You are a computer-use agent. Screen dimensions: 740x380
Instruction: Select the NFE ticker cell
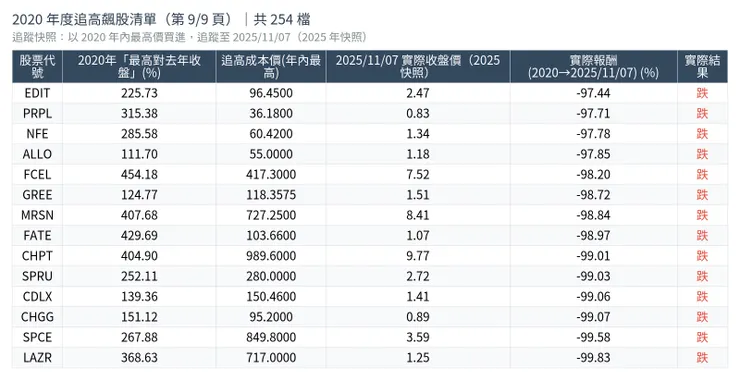(37, 134)
